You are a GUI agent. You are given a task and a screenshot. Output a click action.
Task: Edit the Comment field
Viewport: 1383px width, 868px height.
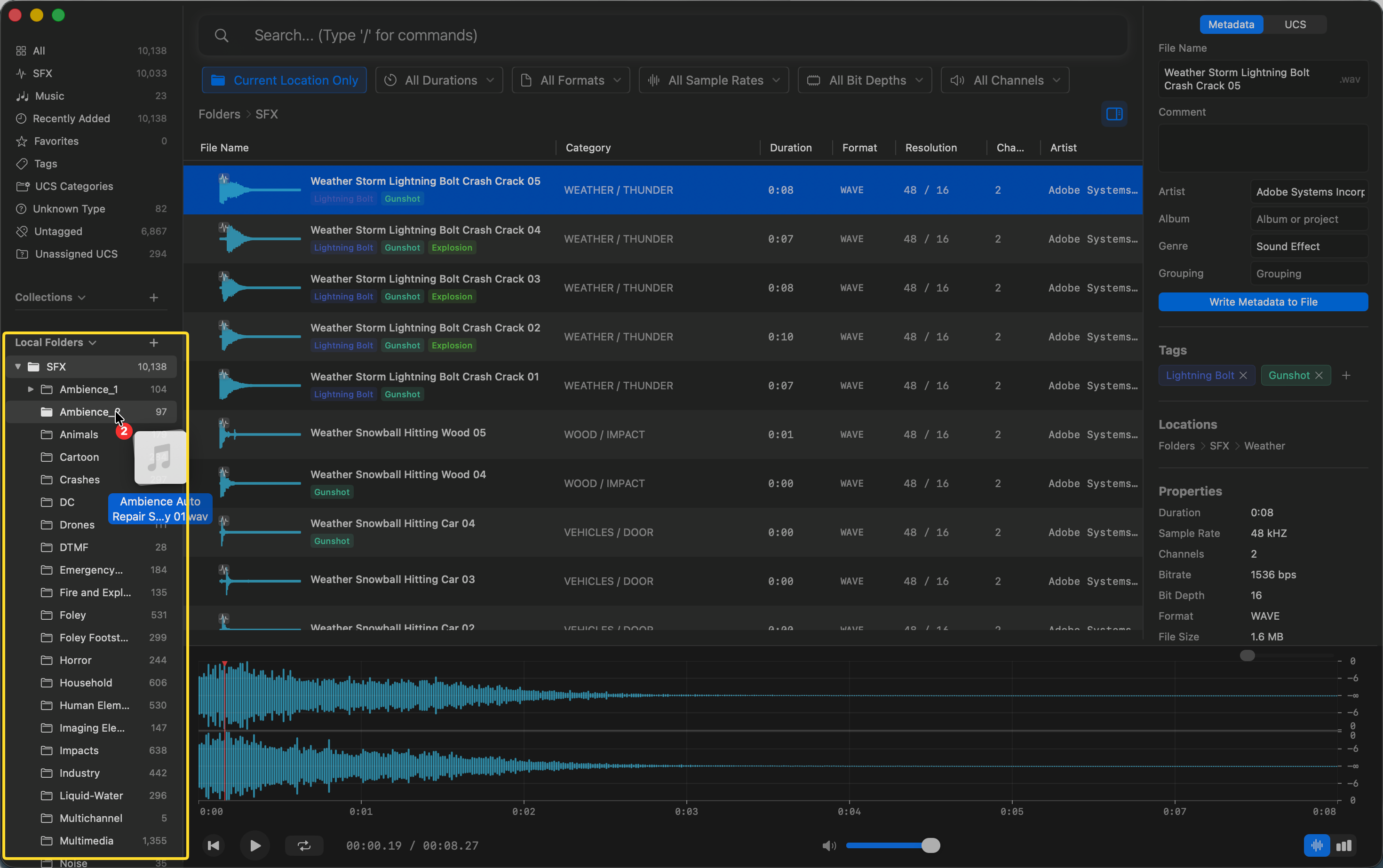coord(1263,148)
